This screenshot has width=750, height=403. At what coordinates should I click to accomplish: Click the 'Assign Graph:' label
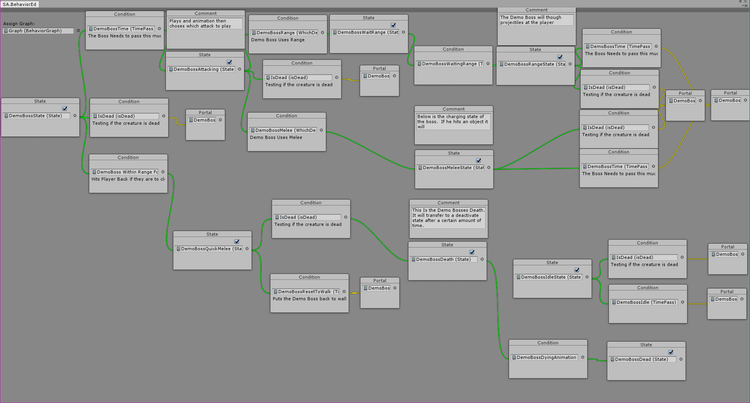click(19, 23)
